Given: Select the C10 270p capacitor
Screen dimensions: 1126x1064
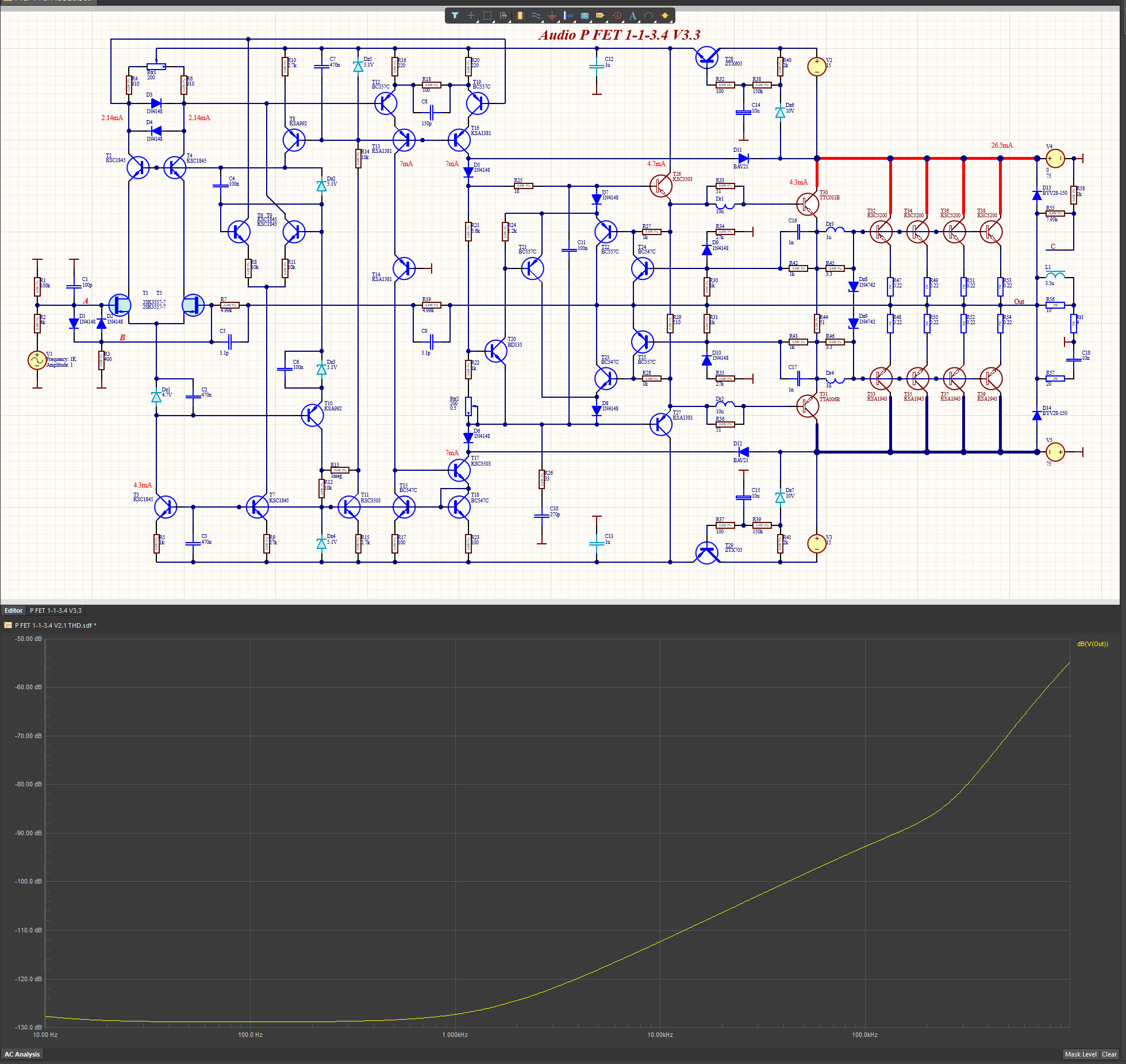Looking at the screenshot, I should (541, 516).
